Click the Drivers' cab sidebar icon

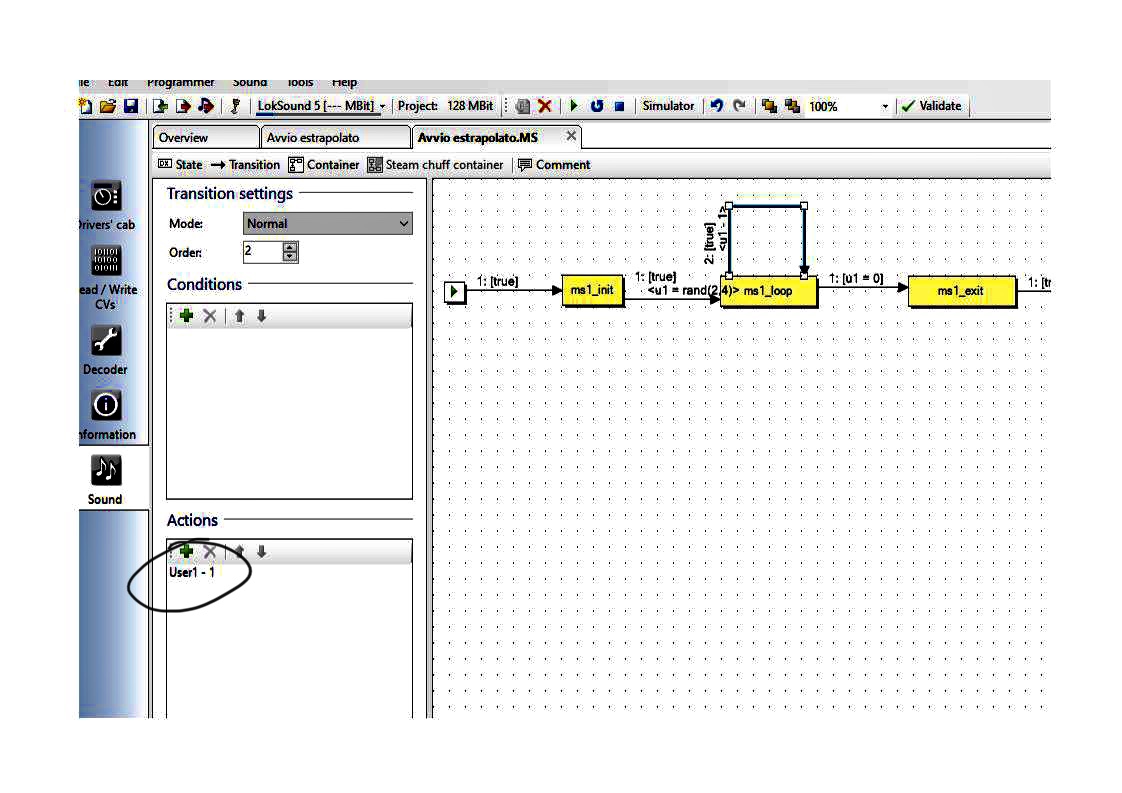105,195
